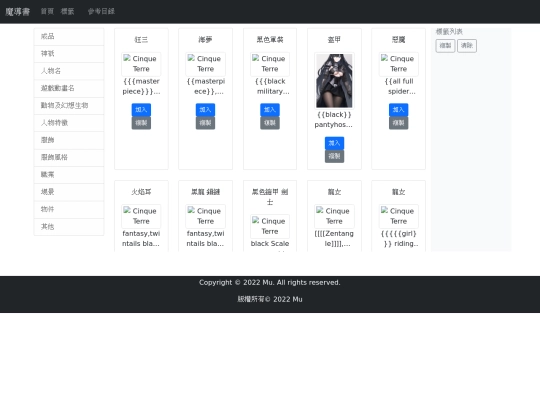Screen dimensions: 540x405
Task: Add the {{masterpiece}}, card (second card) with 加入
Action: tap(205, 110)
